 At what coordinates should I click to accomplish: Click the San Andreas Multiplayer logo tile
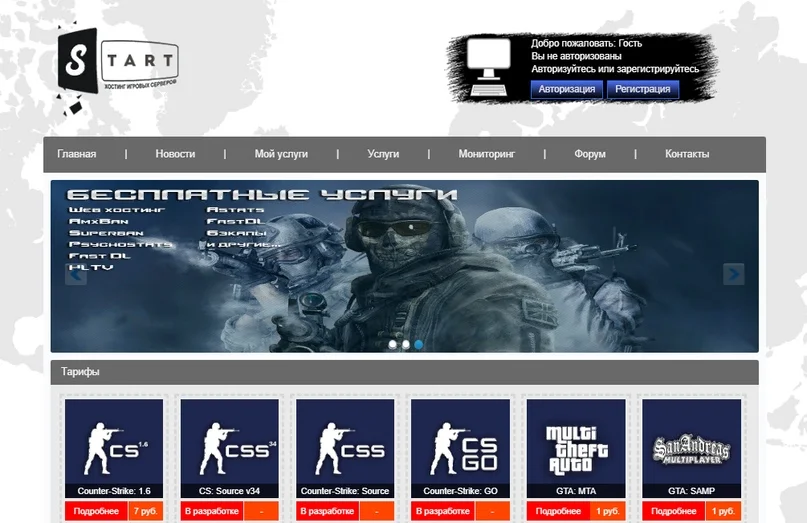click(691, 442)
